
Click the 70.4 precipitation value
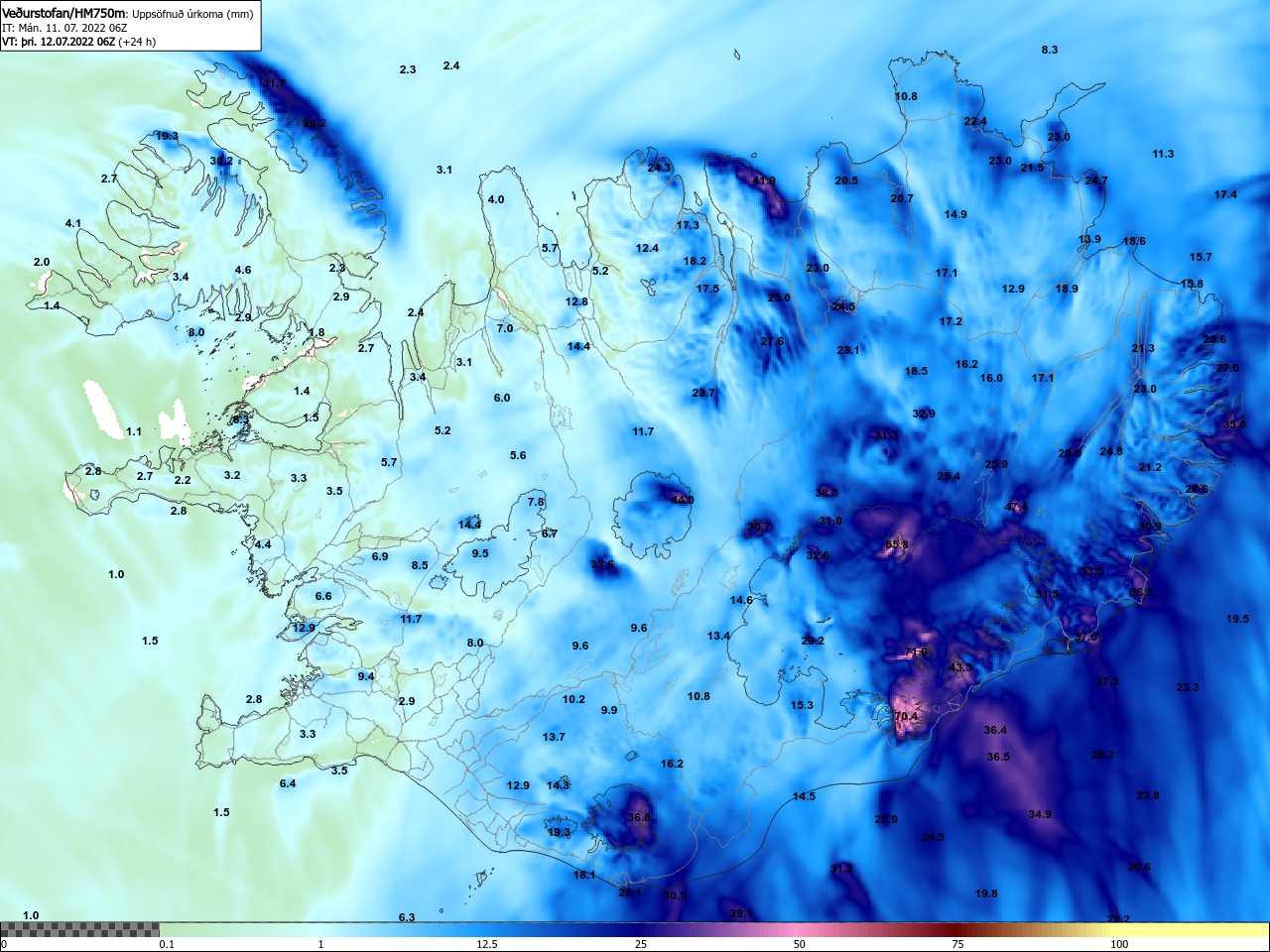[x=906, y=716]
